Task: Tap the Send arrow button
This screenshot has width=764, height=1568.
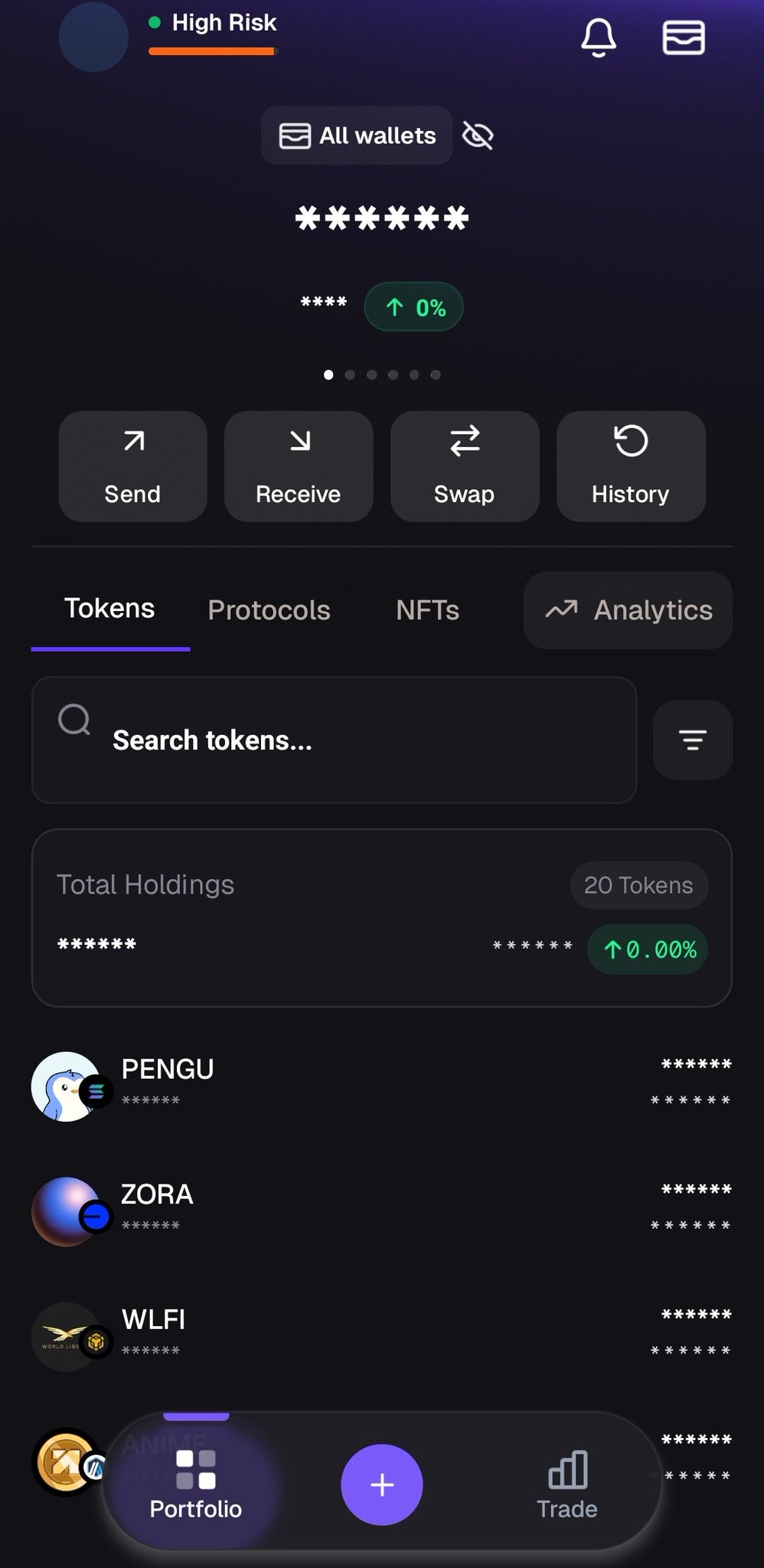Action: pyautogui.click(x=133, y=466)
